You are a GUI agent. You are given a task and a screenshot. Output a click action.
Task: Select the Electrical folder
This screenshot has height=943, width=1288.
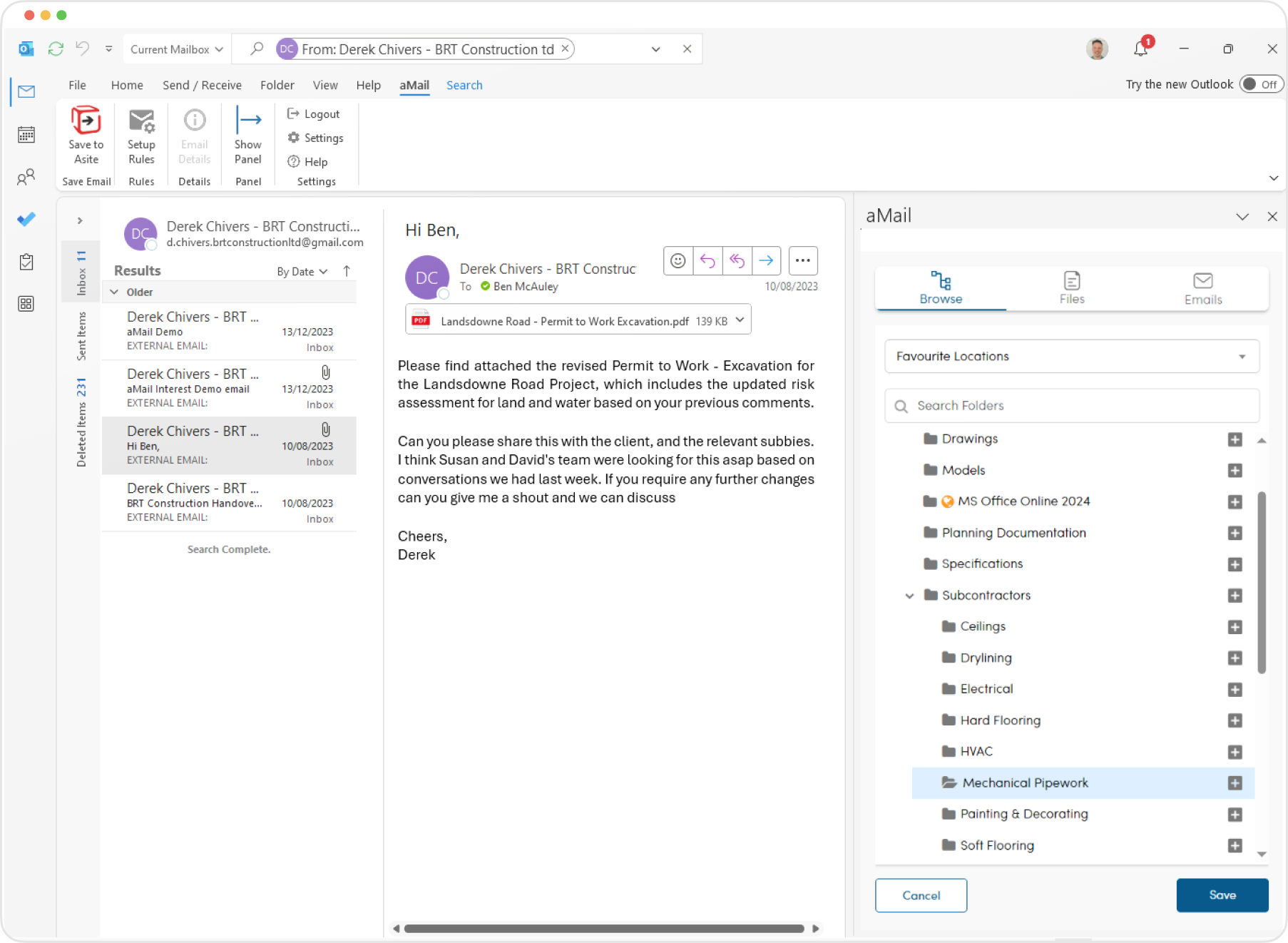tap(986, 689)
